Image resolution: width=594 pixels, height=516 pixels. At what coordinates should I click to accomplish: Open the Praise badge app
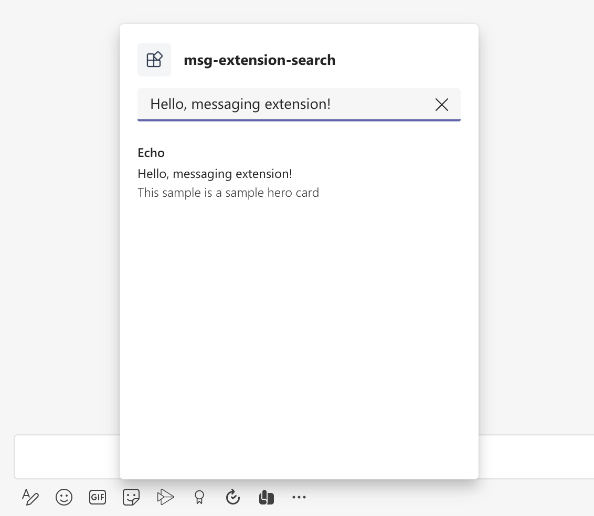point(199,497)
